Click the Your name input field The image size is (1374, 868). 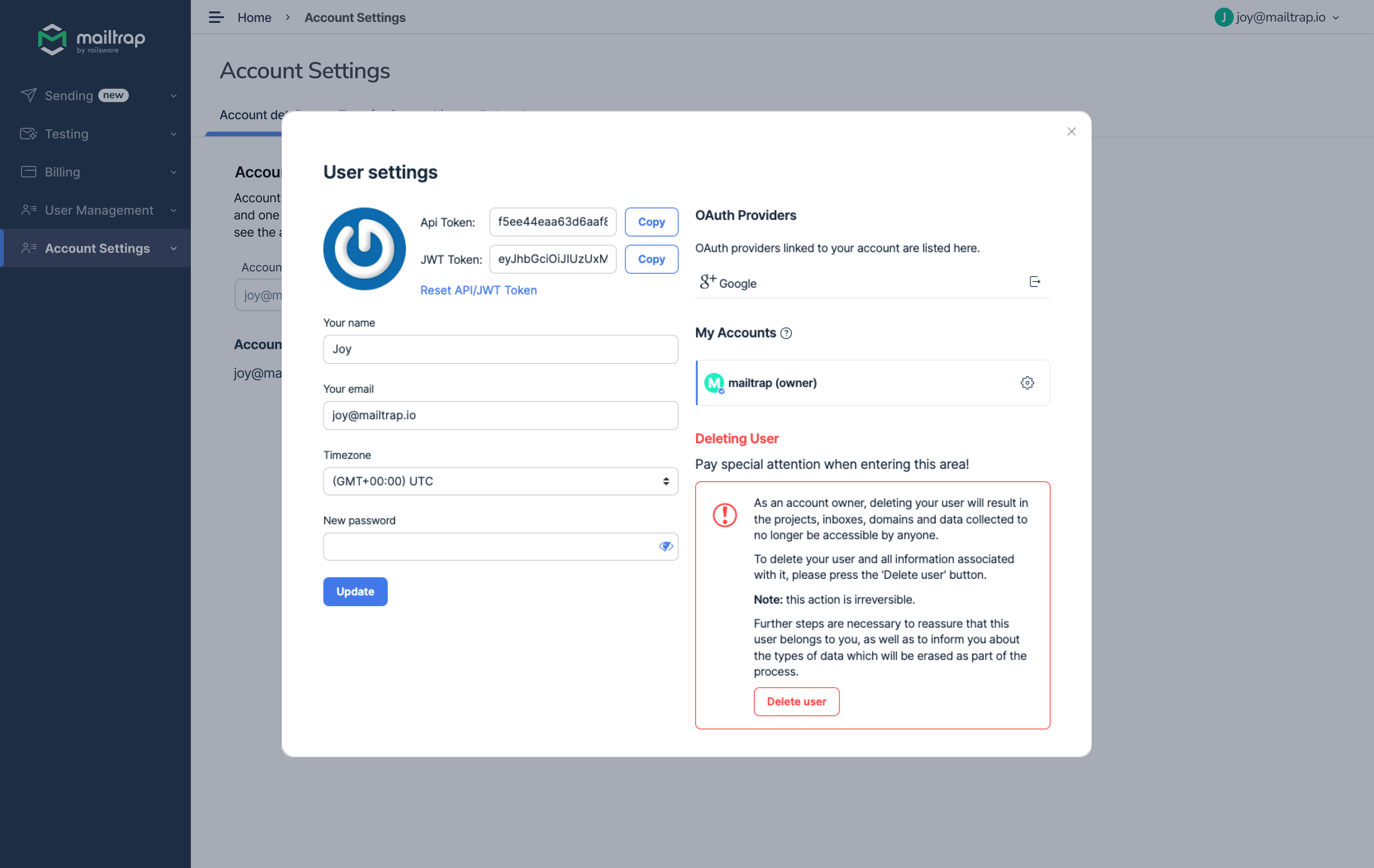pyautogui.click(x=500, y=349)
